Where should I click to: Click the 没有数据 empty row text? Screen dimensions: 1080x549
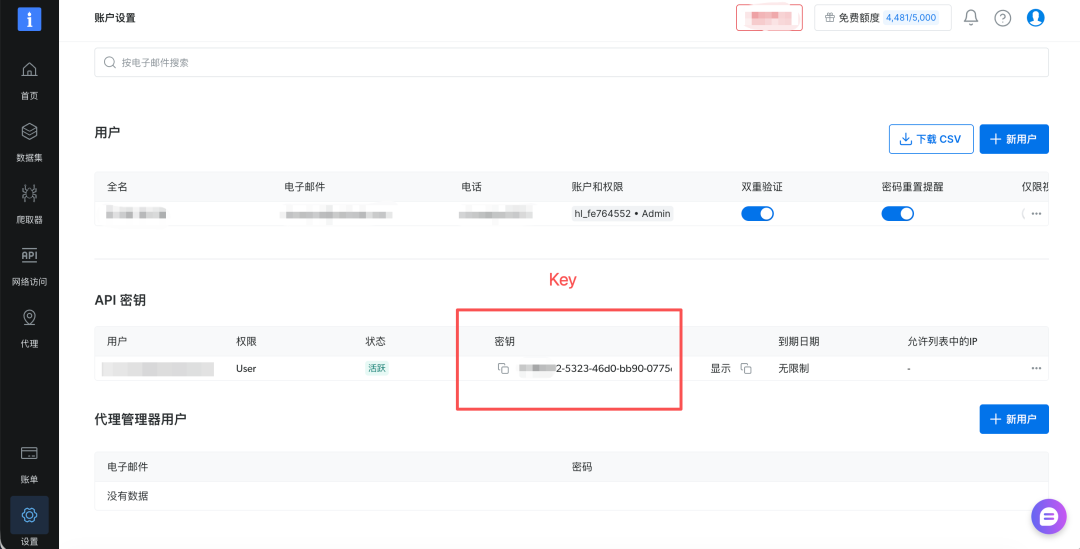(127, 496)
